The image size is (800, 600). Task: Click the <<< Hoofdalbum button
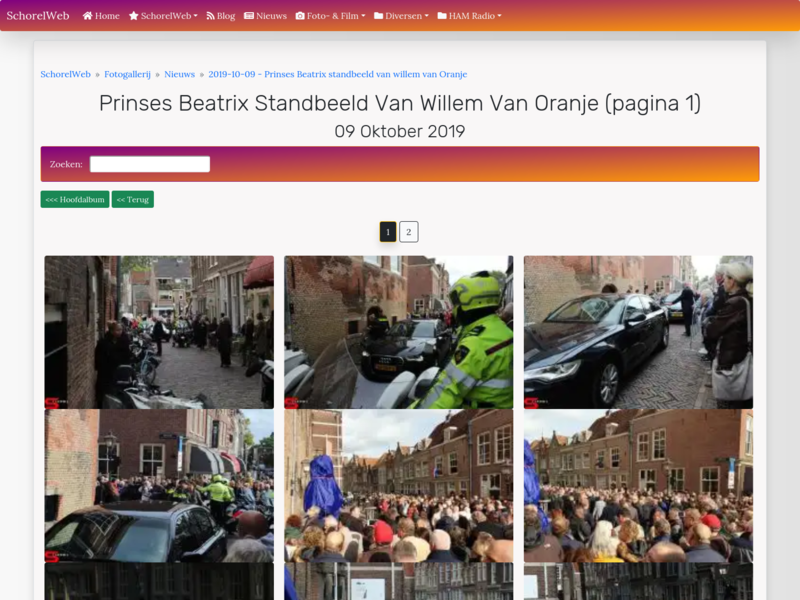[x=75, y=199]
